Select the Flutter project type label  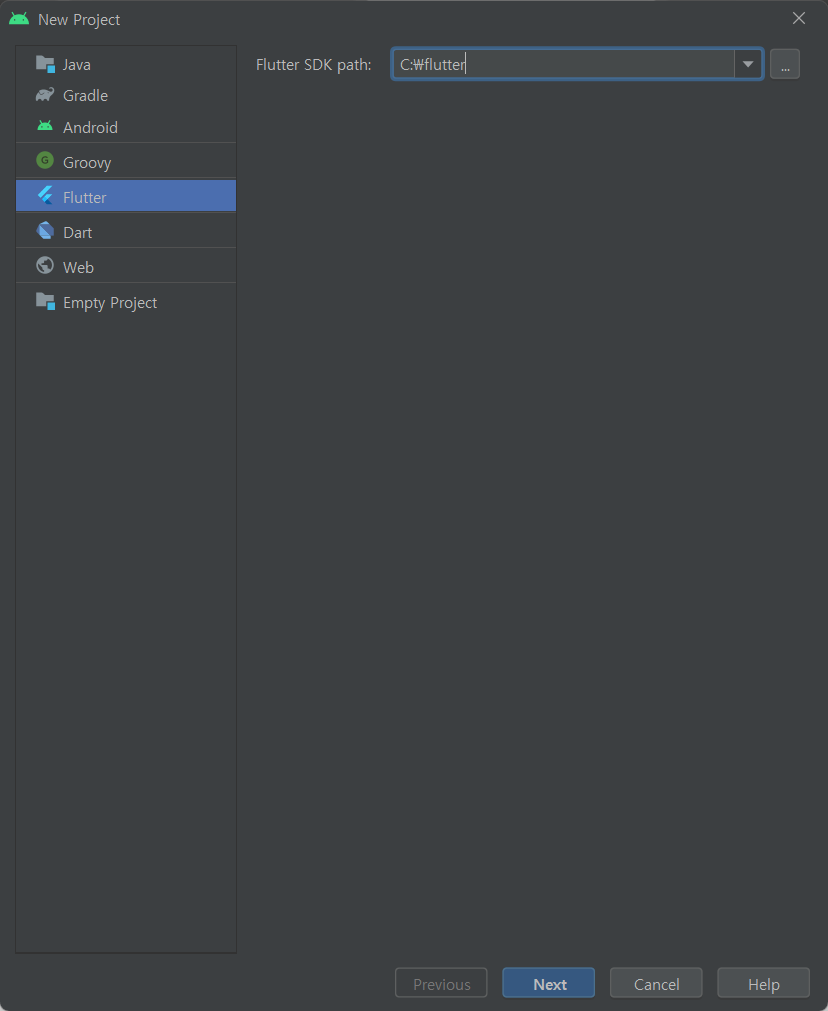tap(84, 197)
